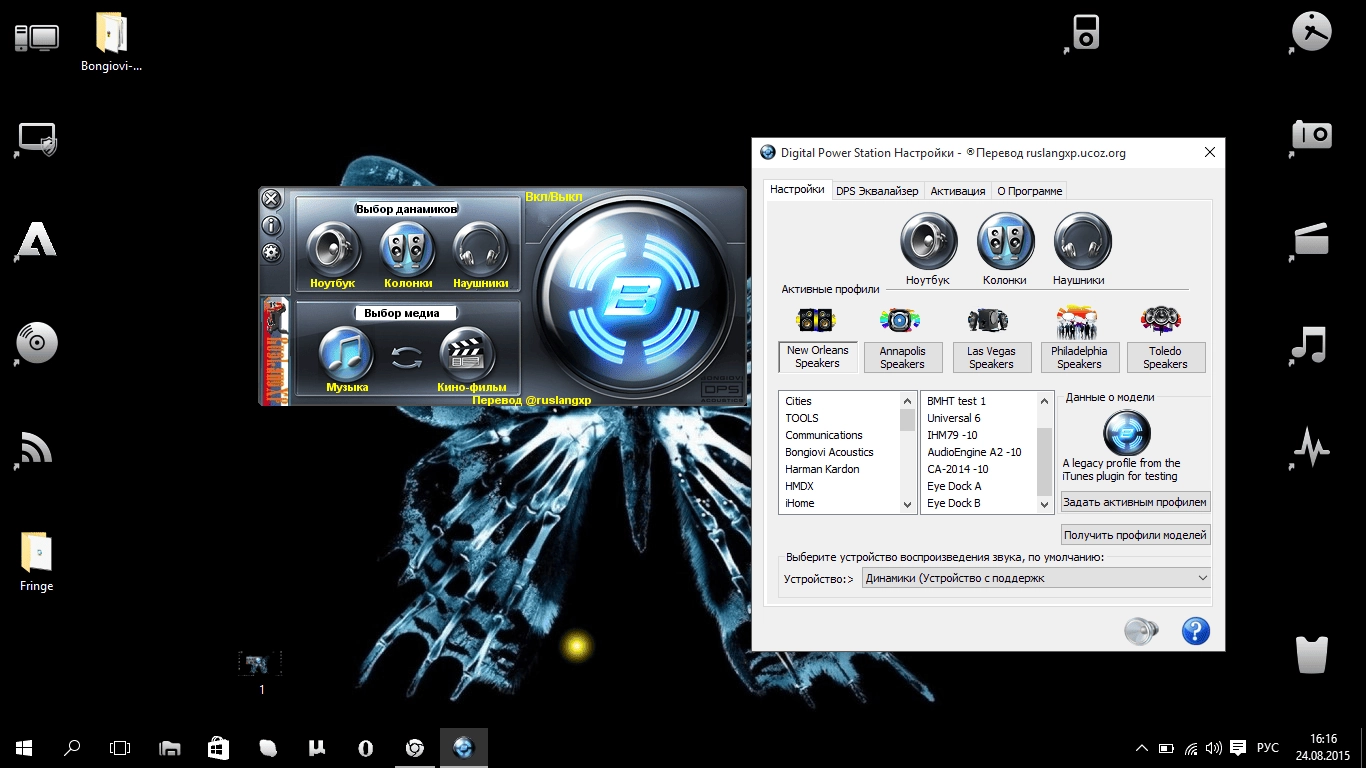Click model list scroll-down arrow
The image size is (1366, 768).
pyautogui.click(x=1045, y=505)
